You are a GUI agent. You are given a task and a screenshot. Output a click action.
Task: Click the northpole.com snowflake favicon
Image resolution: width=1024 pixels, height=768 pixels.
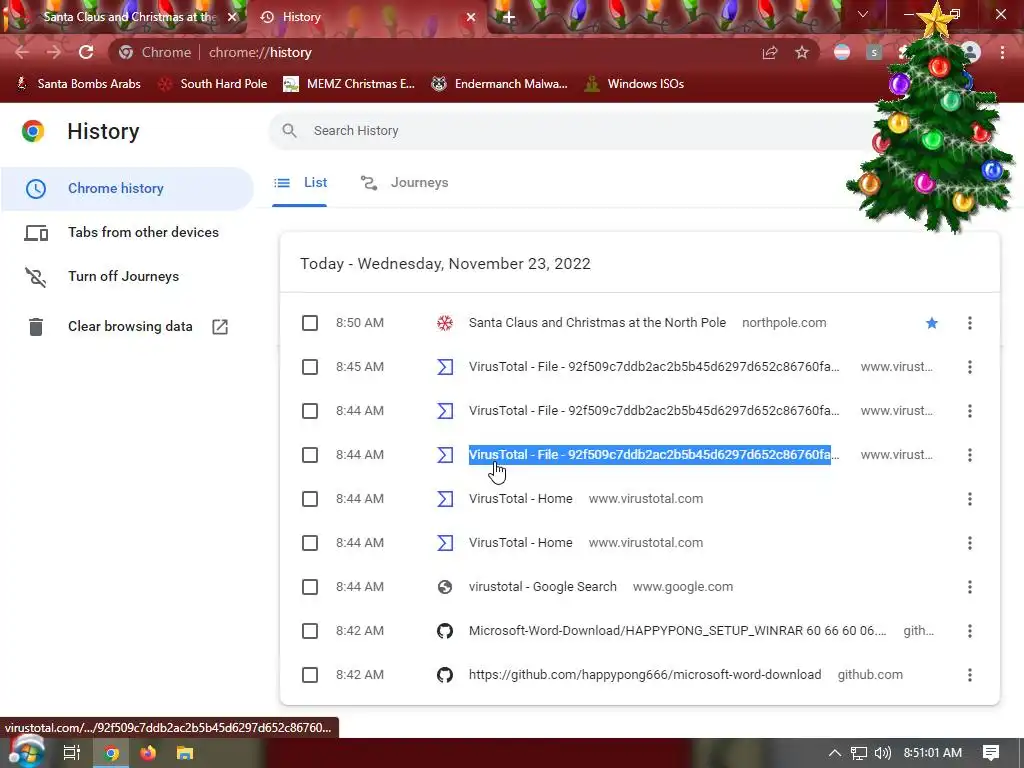(x=445, y=323)
